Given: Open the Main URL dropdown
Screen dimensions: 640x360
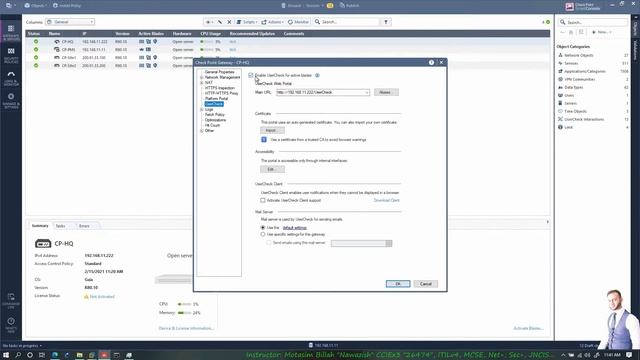Looking at the screenshot, I should [x=367, y=93].
